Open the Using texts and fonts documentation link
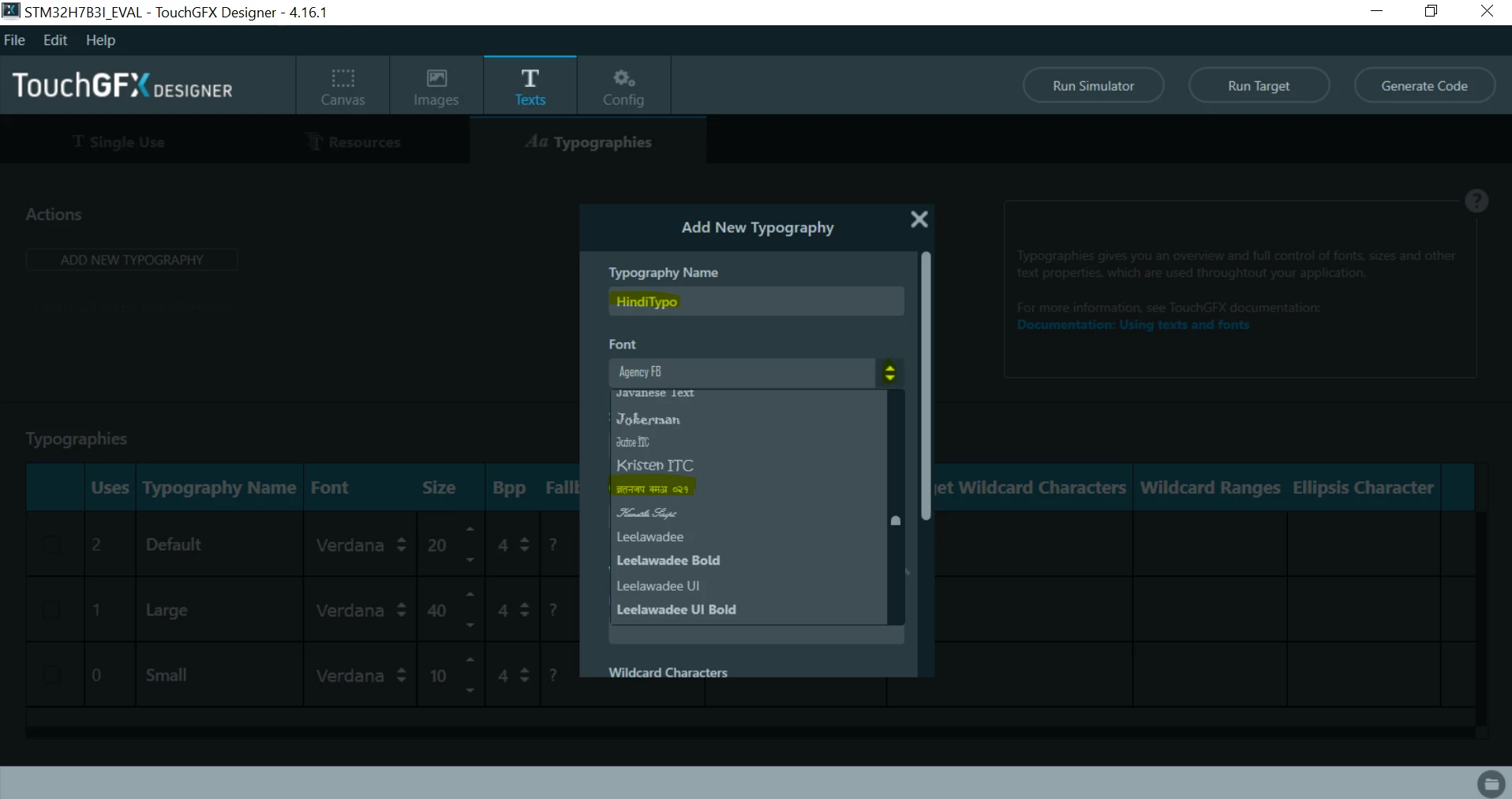 (x=1132, y=325)
